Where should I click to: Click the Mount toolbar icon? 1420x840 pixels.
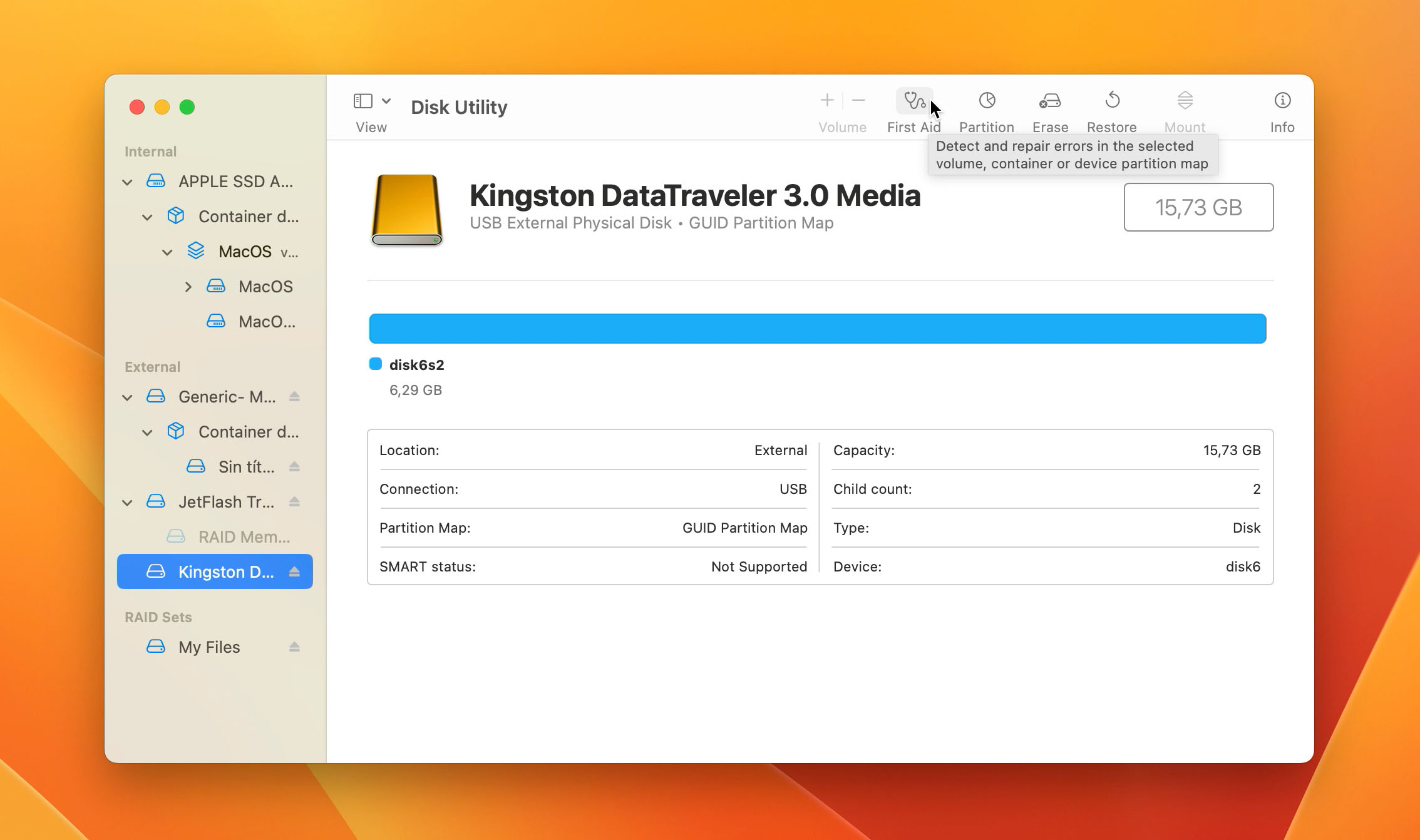coord(1185,100)
